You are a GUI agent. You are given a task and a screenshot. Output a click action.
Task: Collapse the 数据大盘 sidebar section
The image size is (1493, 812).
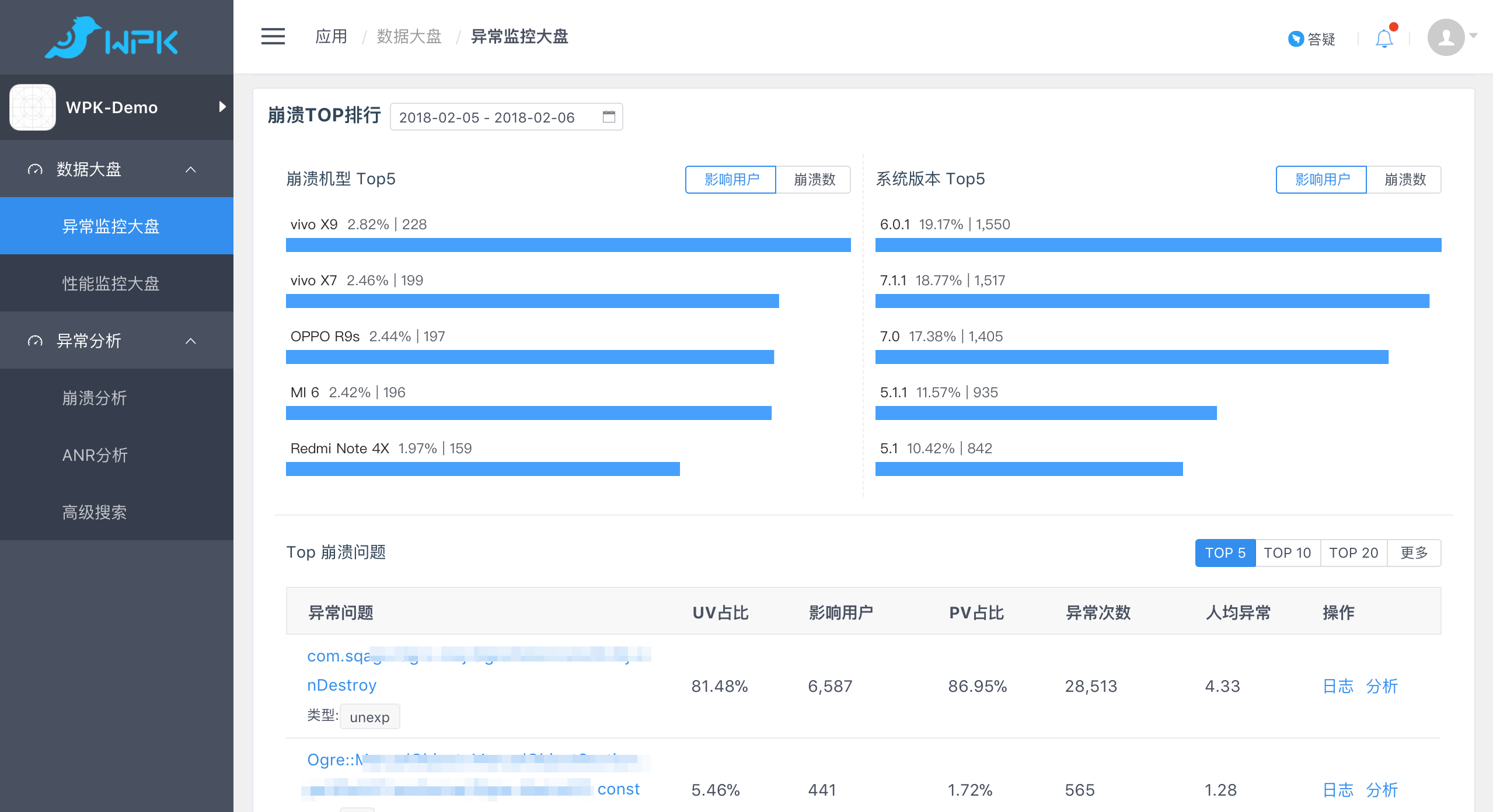pyautogui.click(x=190, y=169)
